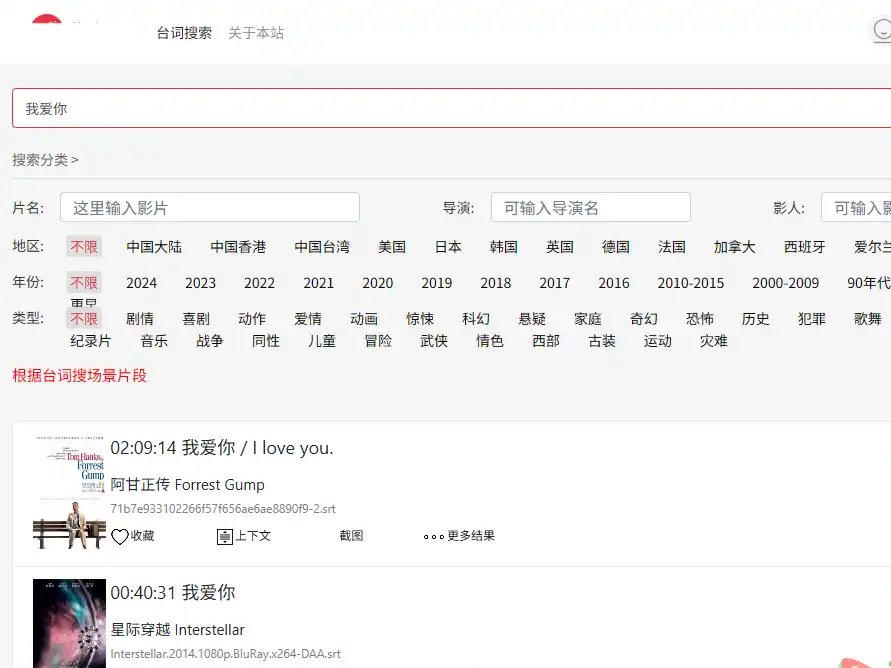Click the smiley icon at the top right
Image resolution: width=891 pixels, height=668 pixels.
click(x=882, y=31)
